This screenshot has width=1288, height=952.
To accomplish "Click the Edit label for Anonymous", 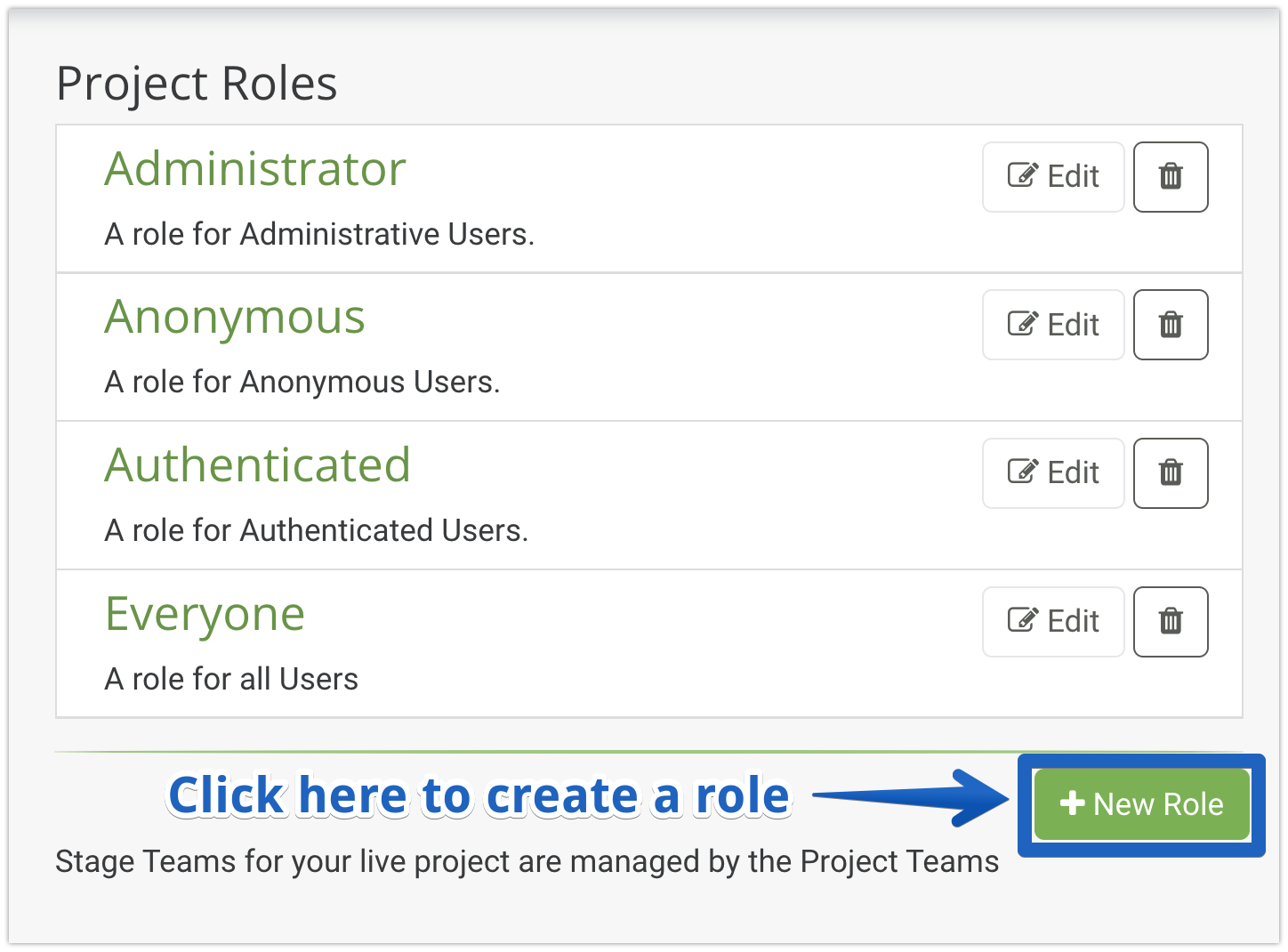I will tap(1074, 325).
